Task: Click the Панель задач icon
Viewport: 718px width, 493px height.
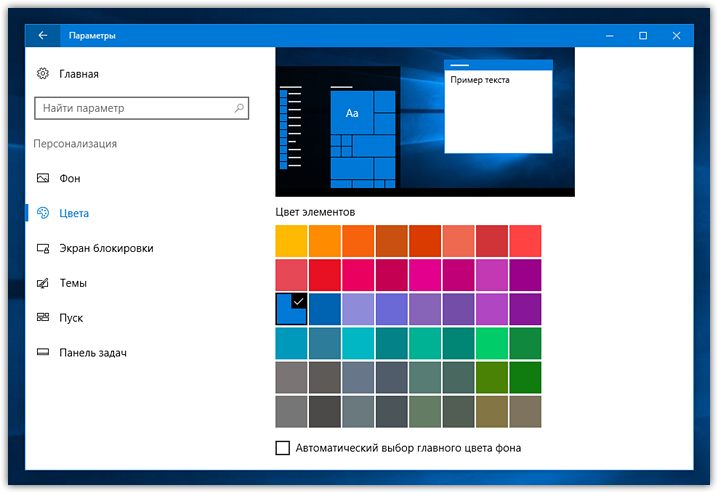Action: coord(43,352)
